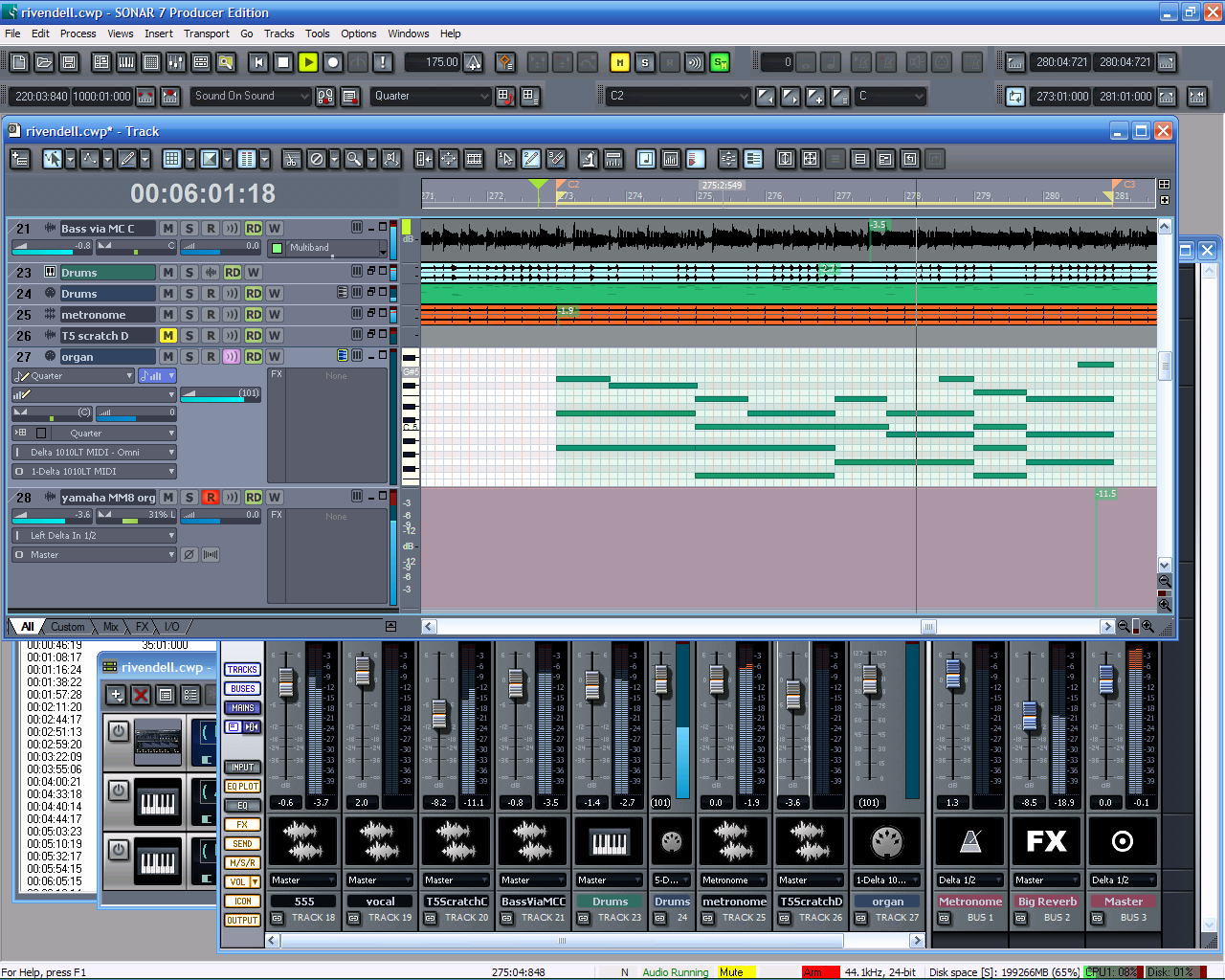Image resolution: width=1225 pixels, height=980 pixels.
Task: Add a soft synth in the Synth Rack
Action: [116, 695]
